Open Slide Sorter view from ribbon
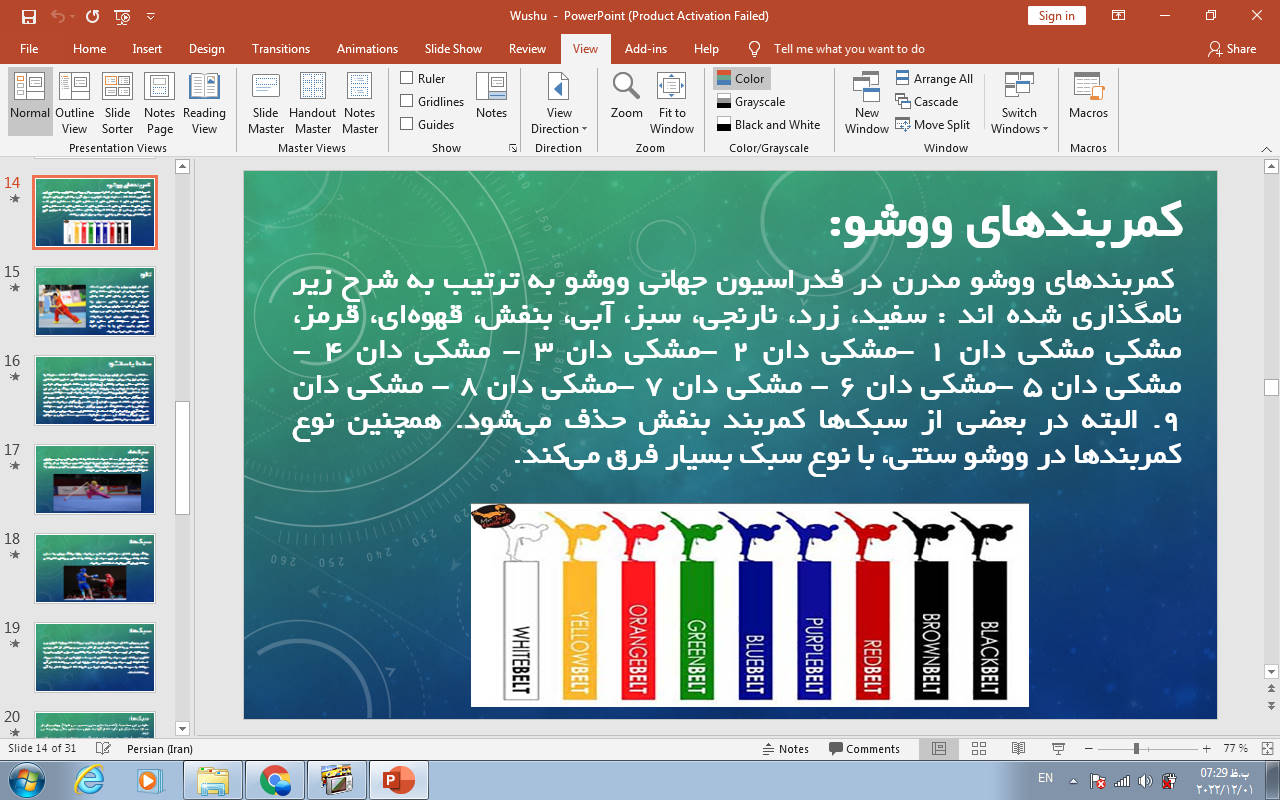 (117, 103)
